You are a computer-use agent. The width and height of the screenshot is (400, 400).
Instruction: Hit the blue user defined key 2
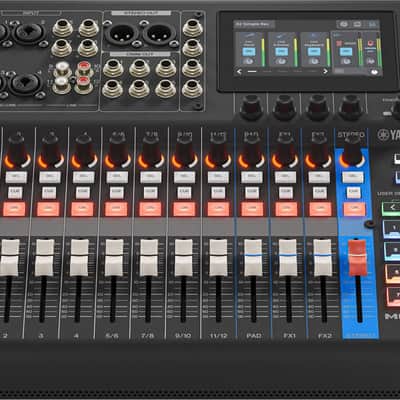click(393, 251)
